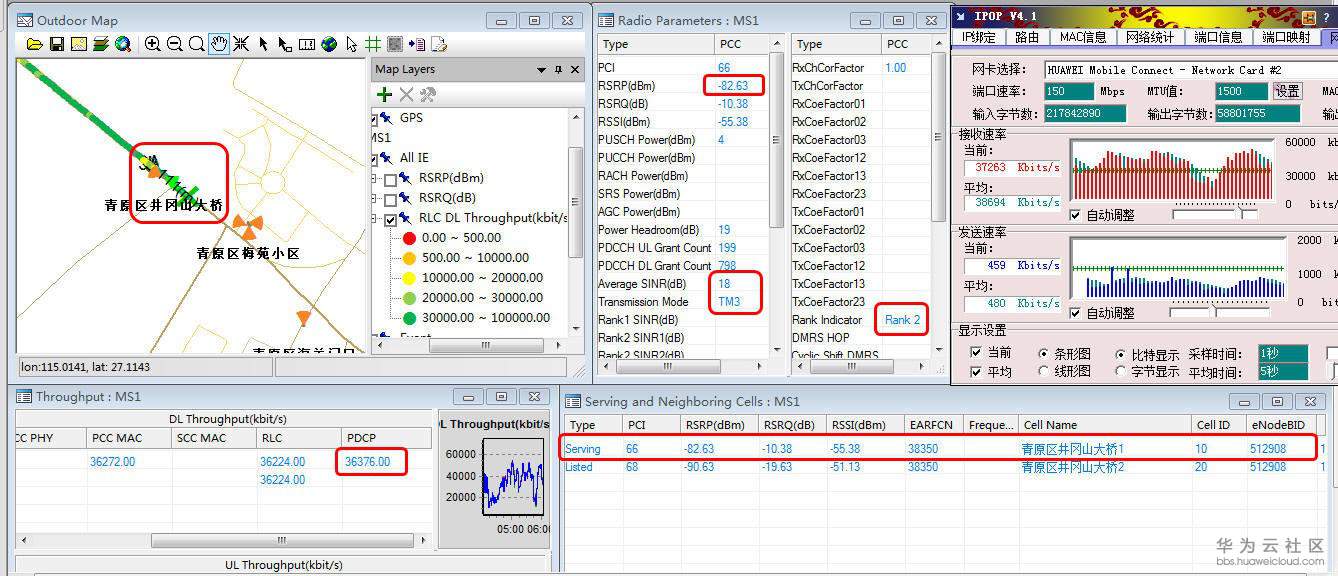Select the 条形图 radio button
This screenshot has width=1338, height=576.
point(1044,354)
